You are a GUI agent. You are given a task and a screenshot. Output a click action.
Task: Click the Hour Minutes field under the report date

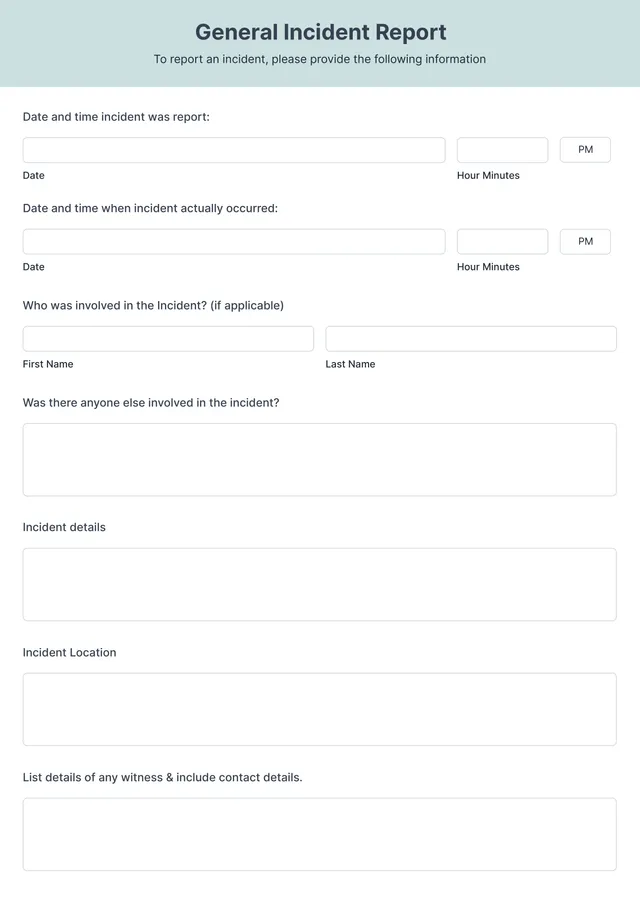502,149
